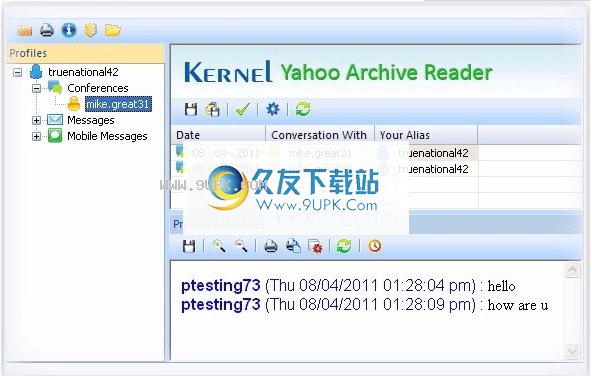Click the save icon above conversation list

click(191, 109)
